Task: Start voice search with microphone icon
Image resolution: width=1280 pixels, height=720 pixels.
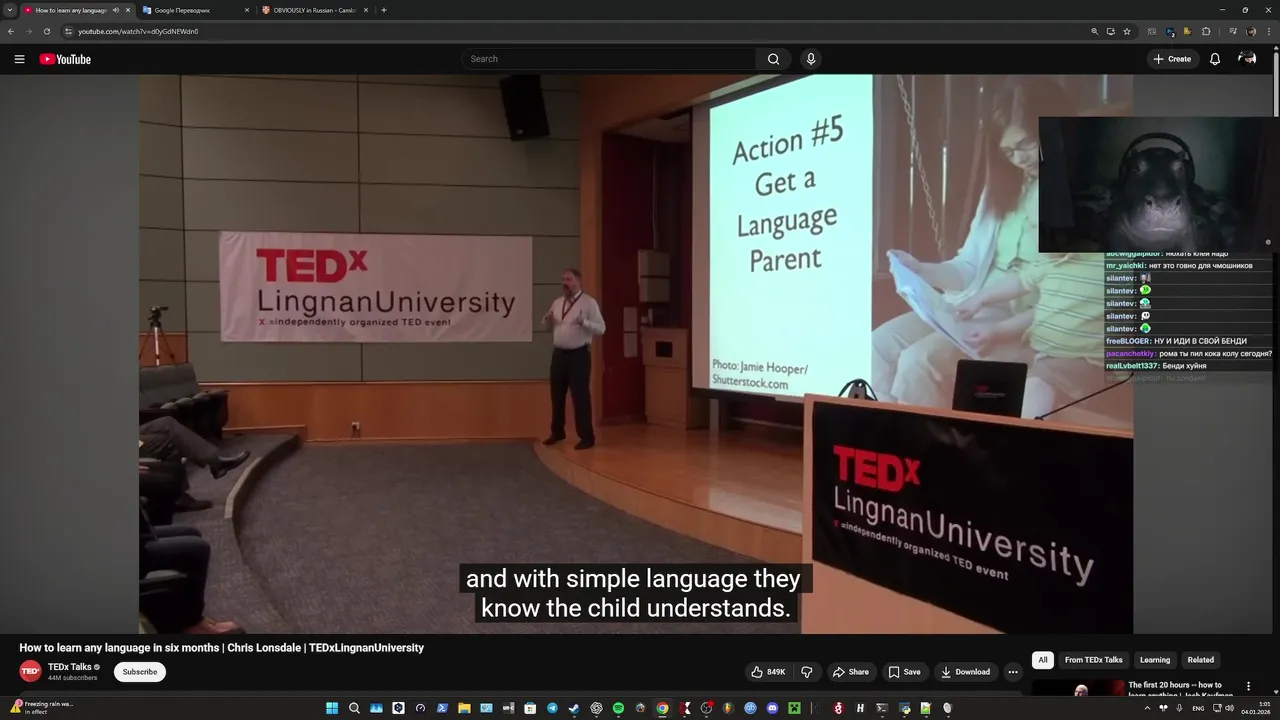Action: pyautogui.click(x=811, y=59)
